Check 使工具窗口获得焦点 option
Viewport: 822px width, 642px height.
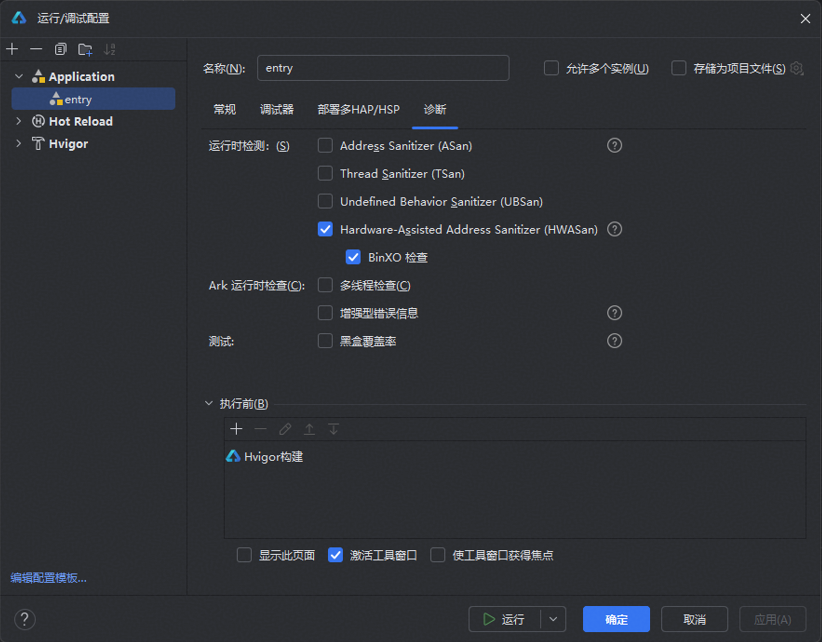tap(438, 555)
